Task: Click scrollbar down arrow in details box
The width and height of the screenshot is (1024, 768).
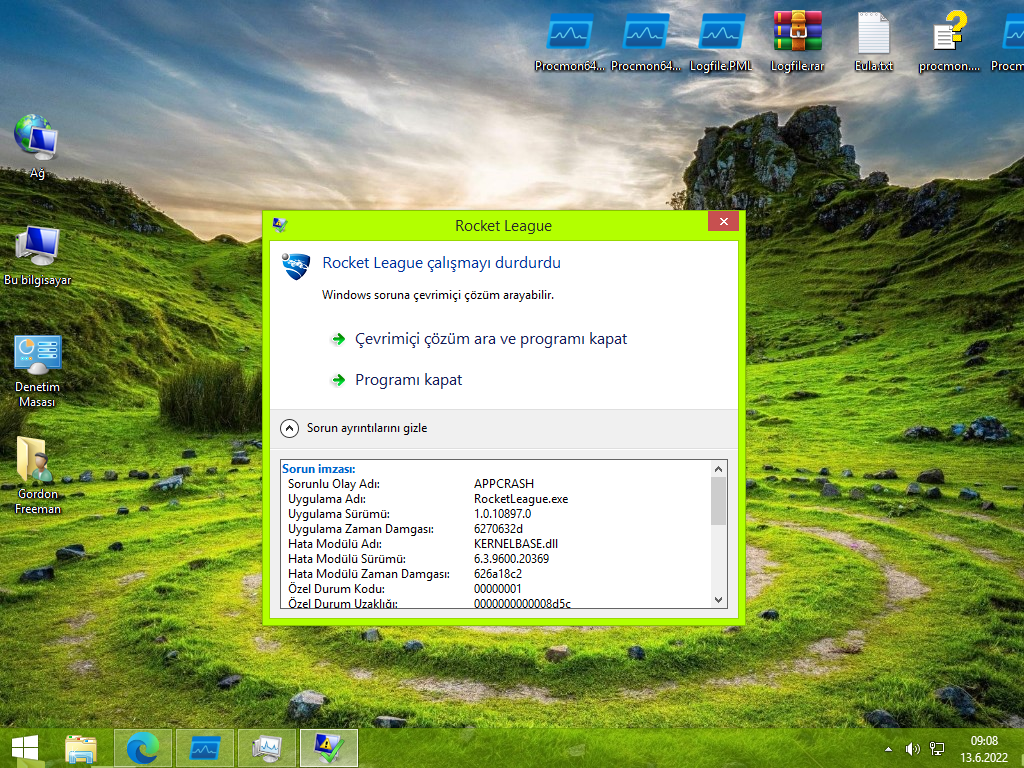Action: (x=718, y=600)
